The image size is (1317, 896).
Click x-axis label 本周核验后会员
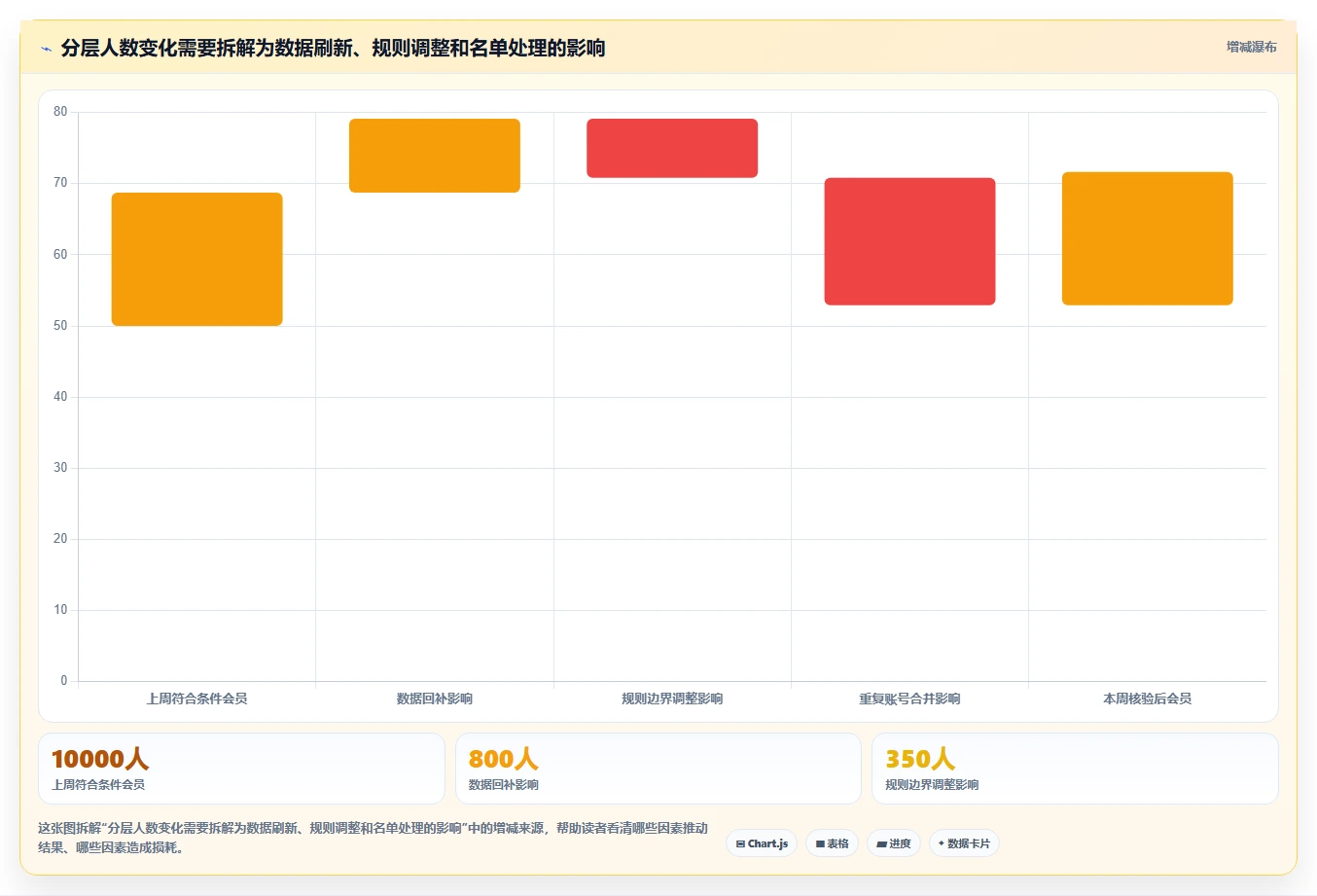(x=1147, y=699)
